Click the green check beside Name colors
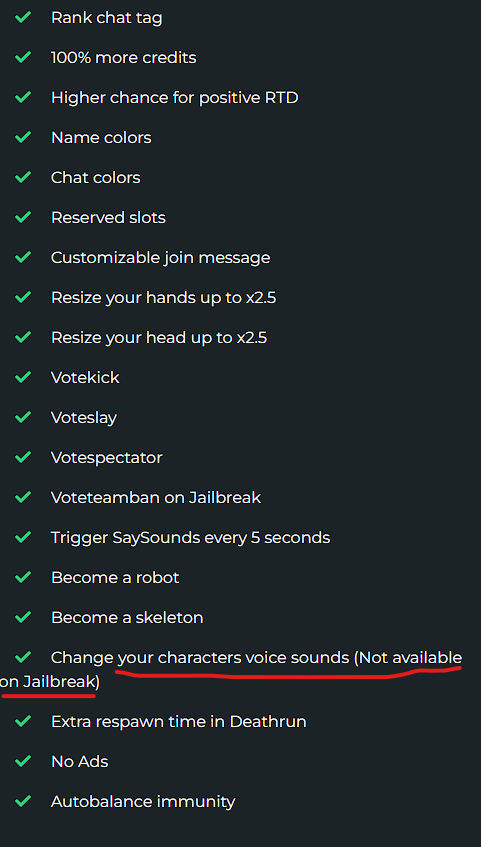This screenshot has height=847, width=481. (x=23, y=138)
